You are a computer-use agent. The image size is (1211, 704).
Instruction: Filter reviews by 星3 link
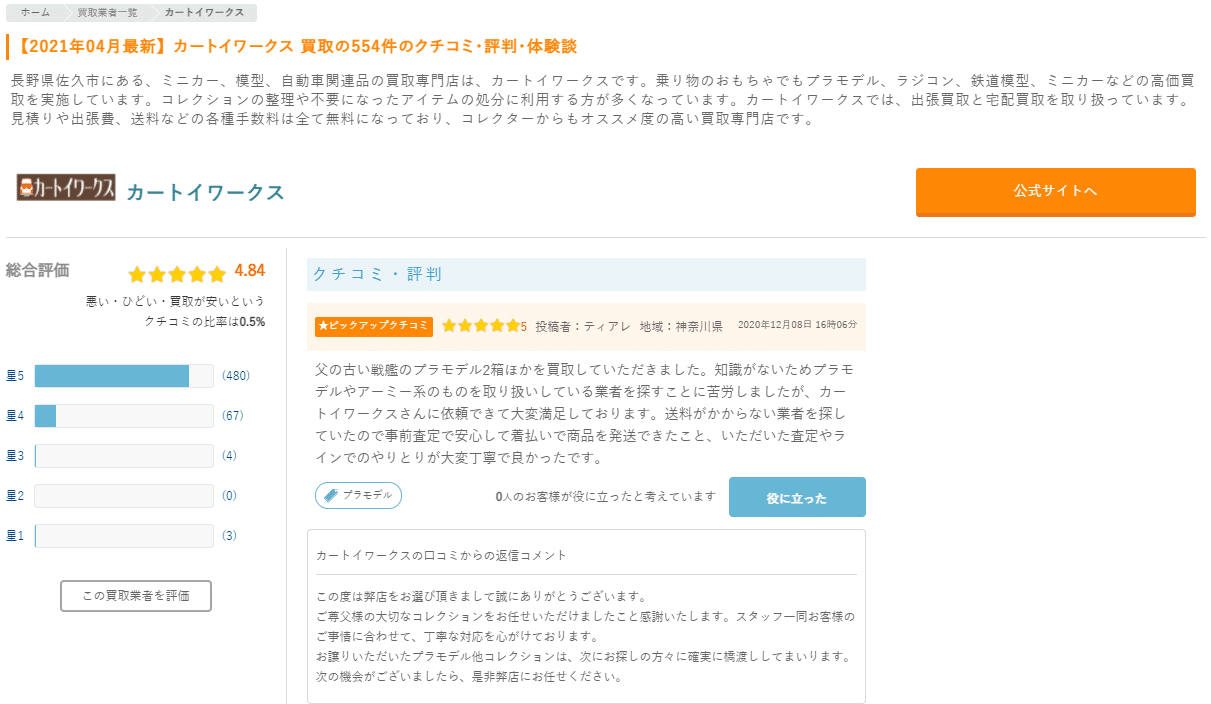(x=15, y=455)
